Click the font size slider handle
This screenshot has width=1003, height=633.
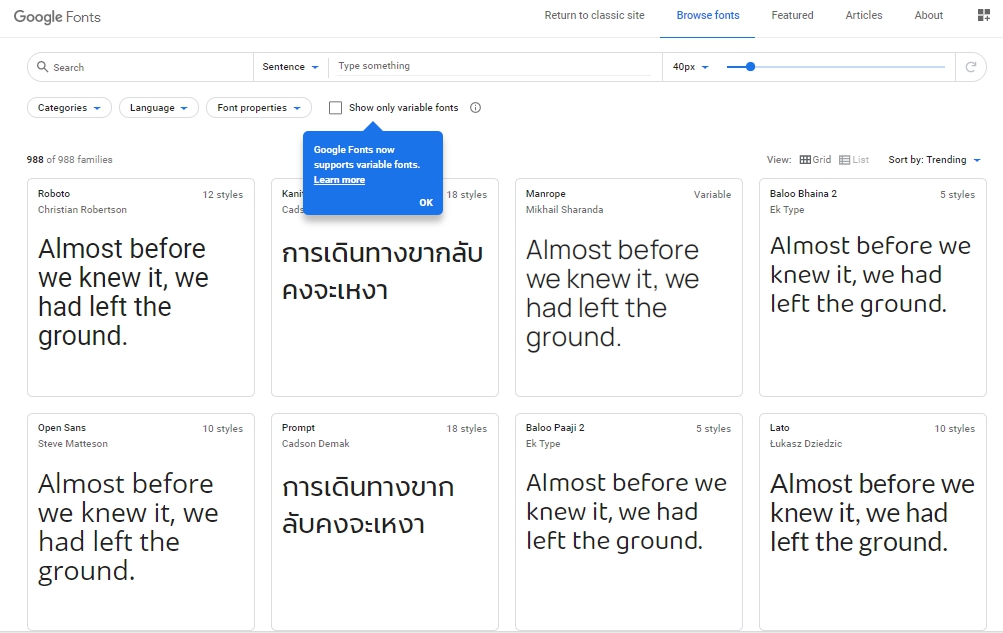pyautogui.click(x=750, y=66)
